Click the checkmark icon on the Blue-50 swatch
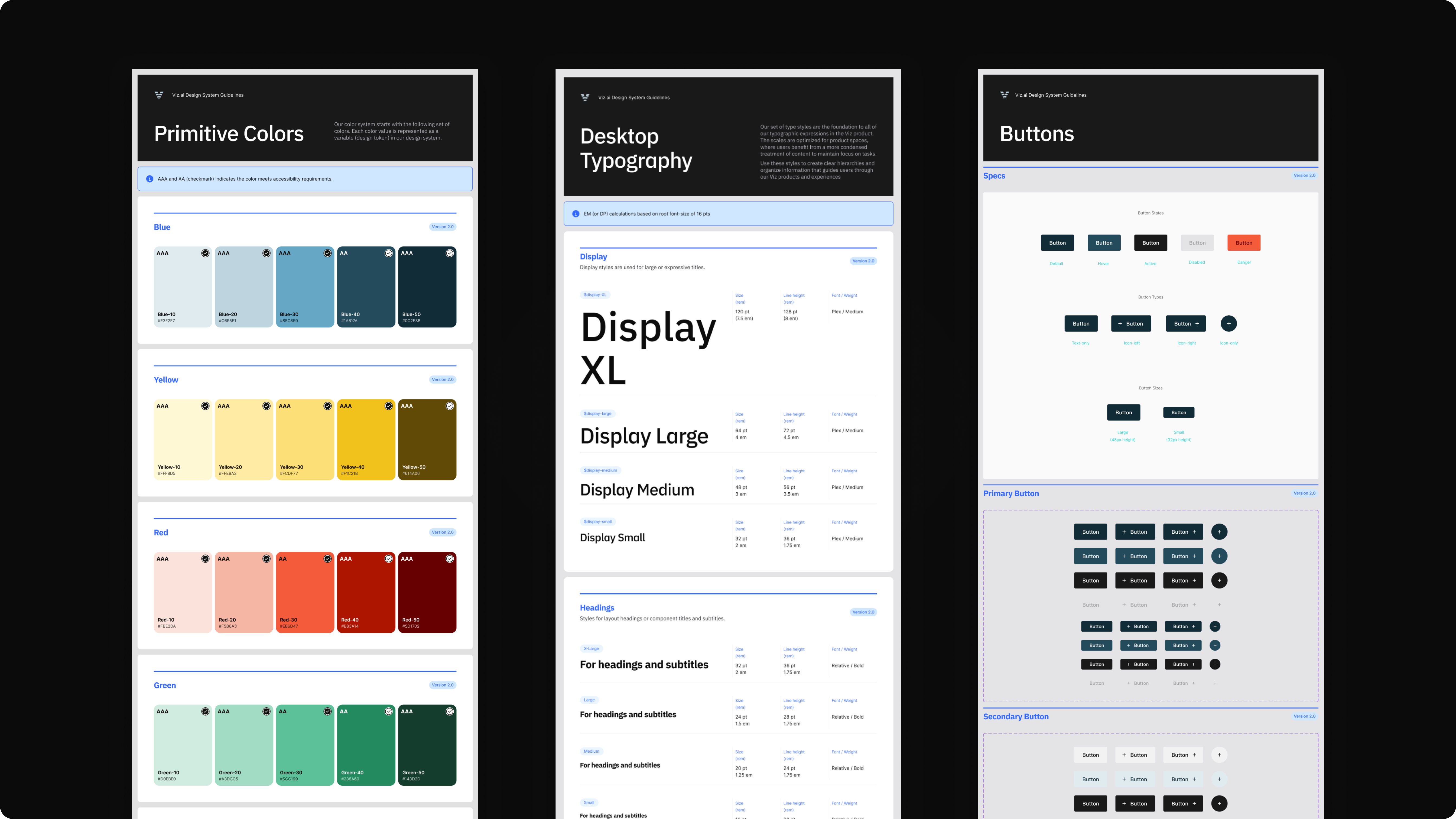Viewport: 1456px width, 819px height. tap(449, 253)
